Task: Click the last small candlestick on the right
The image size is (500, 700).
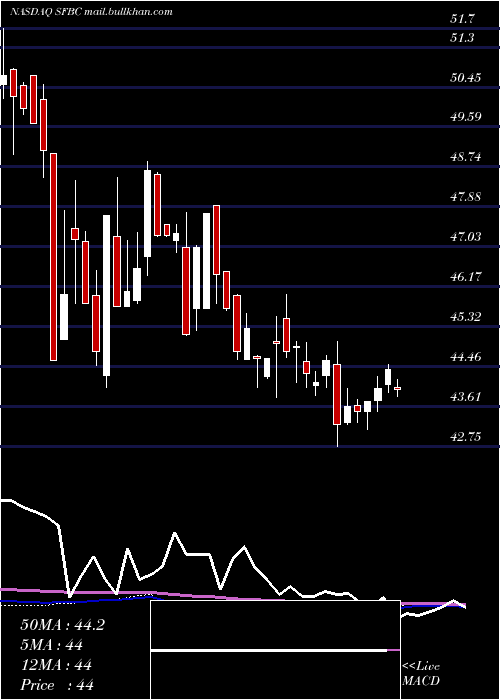Action: point(397,388)
